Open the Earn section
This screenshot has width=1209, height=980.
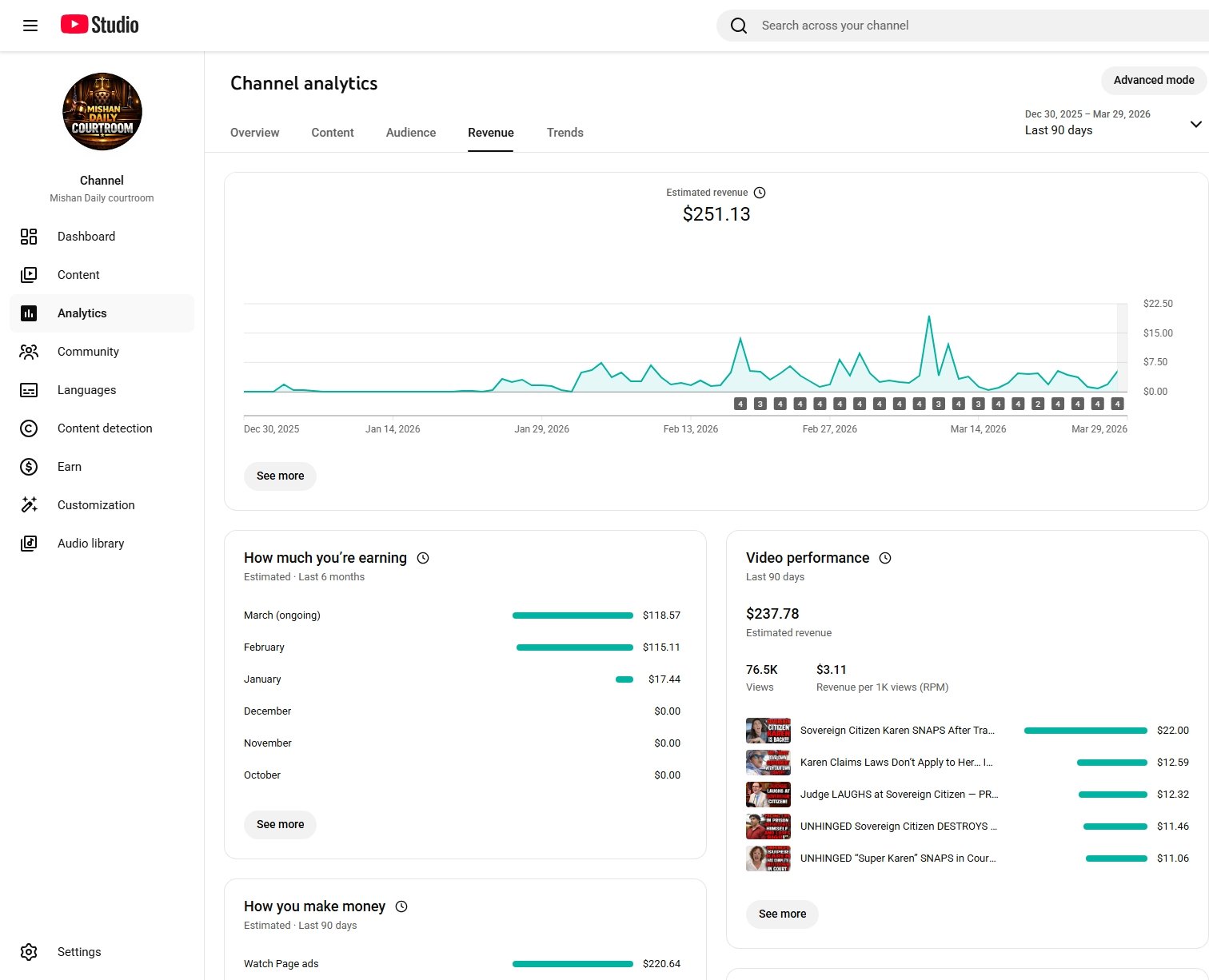coord(70,467)
